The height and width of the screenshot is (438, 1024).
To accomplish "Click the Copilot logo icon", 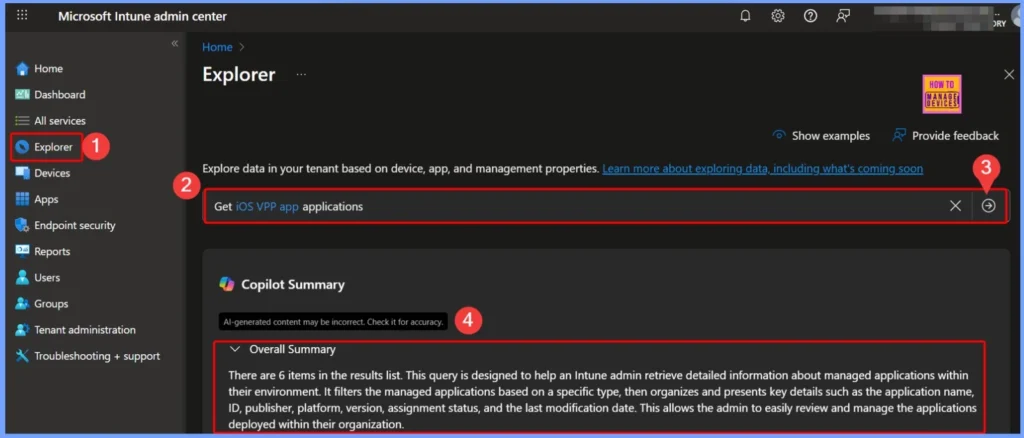I will click(227, 284).
